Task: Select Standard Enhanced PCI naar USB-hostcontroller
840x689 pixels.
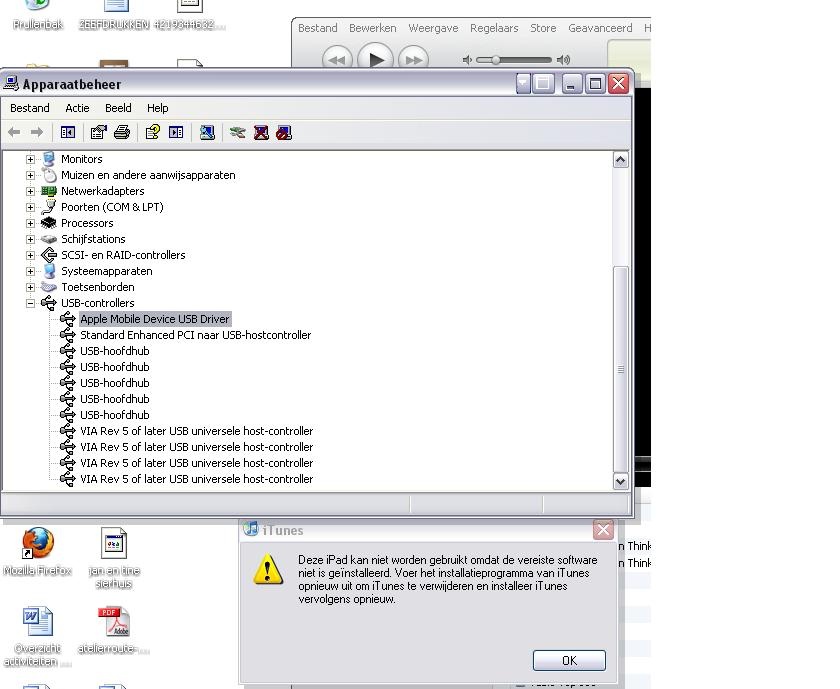Action: tap(196, 335)
